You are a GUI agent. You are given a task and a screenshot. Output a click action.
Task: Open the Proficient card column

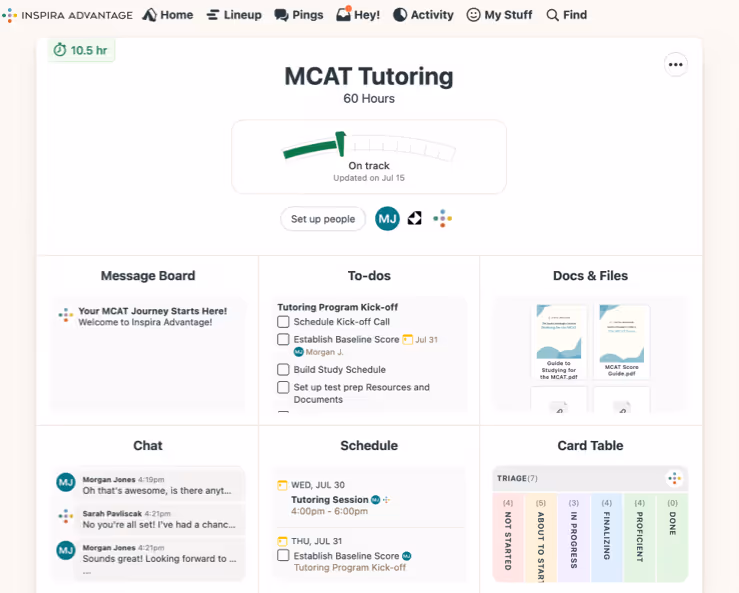640,537
